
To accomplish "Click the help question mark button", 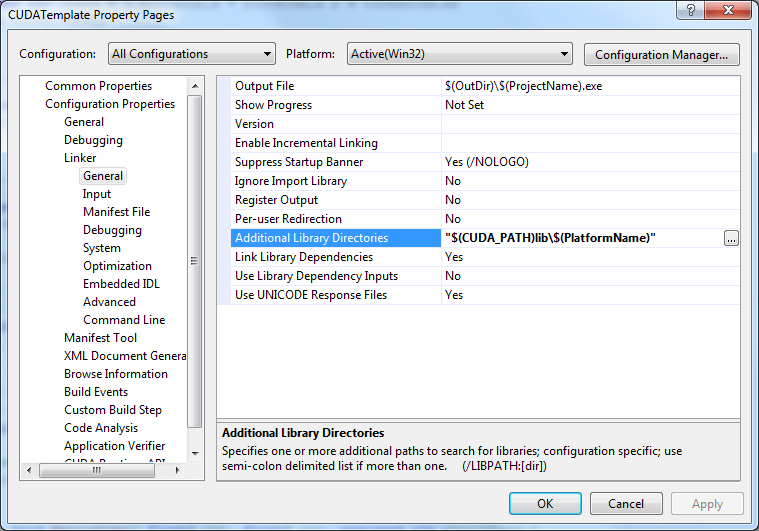I will tap(691, 10).
